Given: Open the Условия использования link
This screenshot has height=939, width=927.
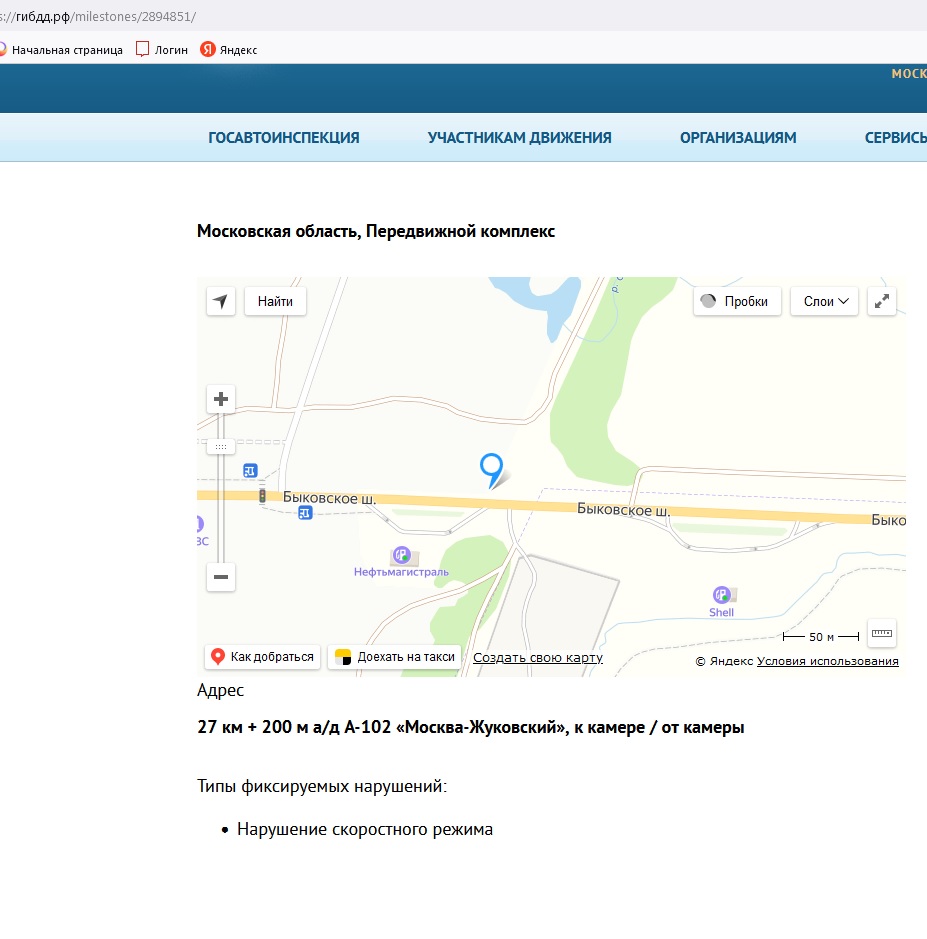Looking at the screenshot, I should [x=827, y=661].
